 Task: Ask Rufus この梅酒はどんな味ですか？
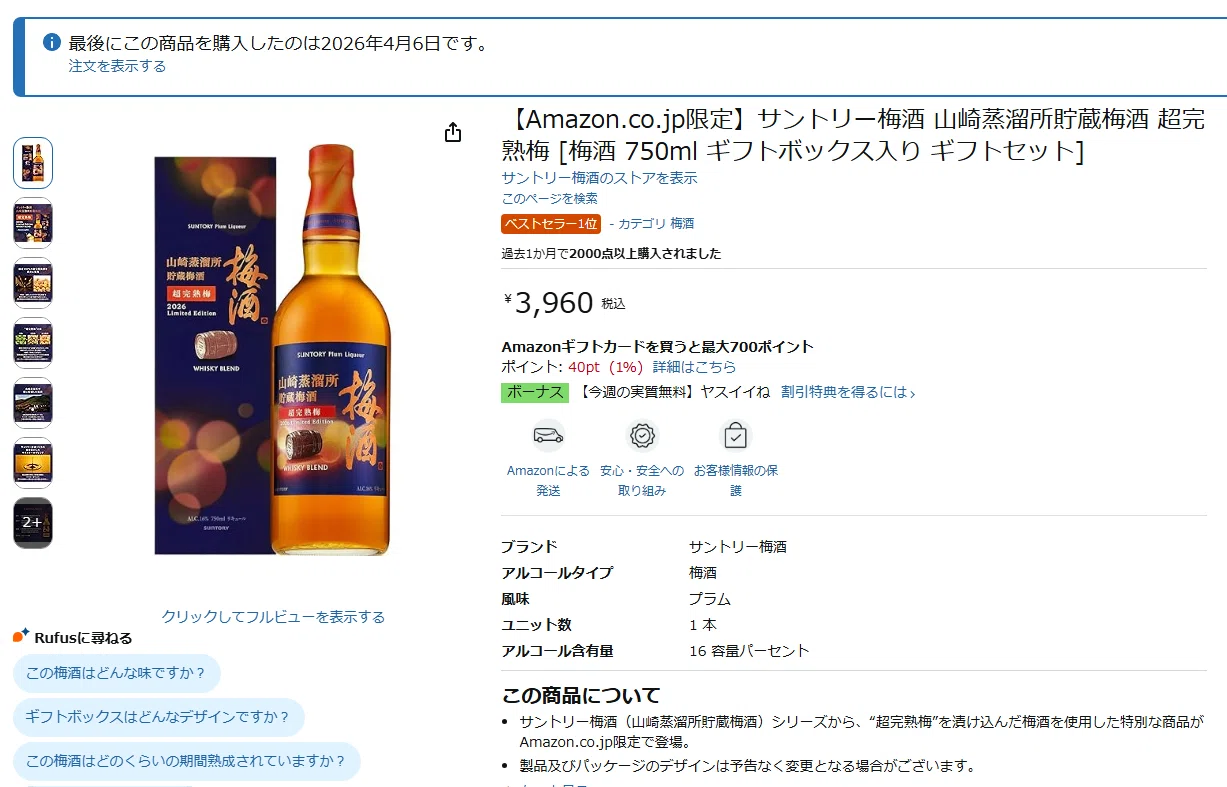[x=116, y=673]
